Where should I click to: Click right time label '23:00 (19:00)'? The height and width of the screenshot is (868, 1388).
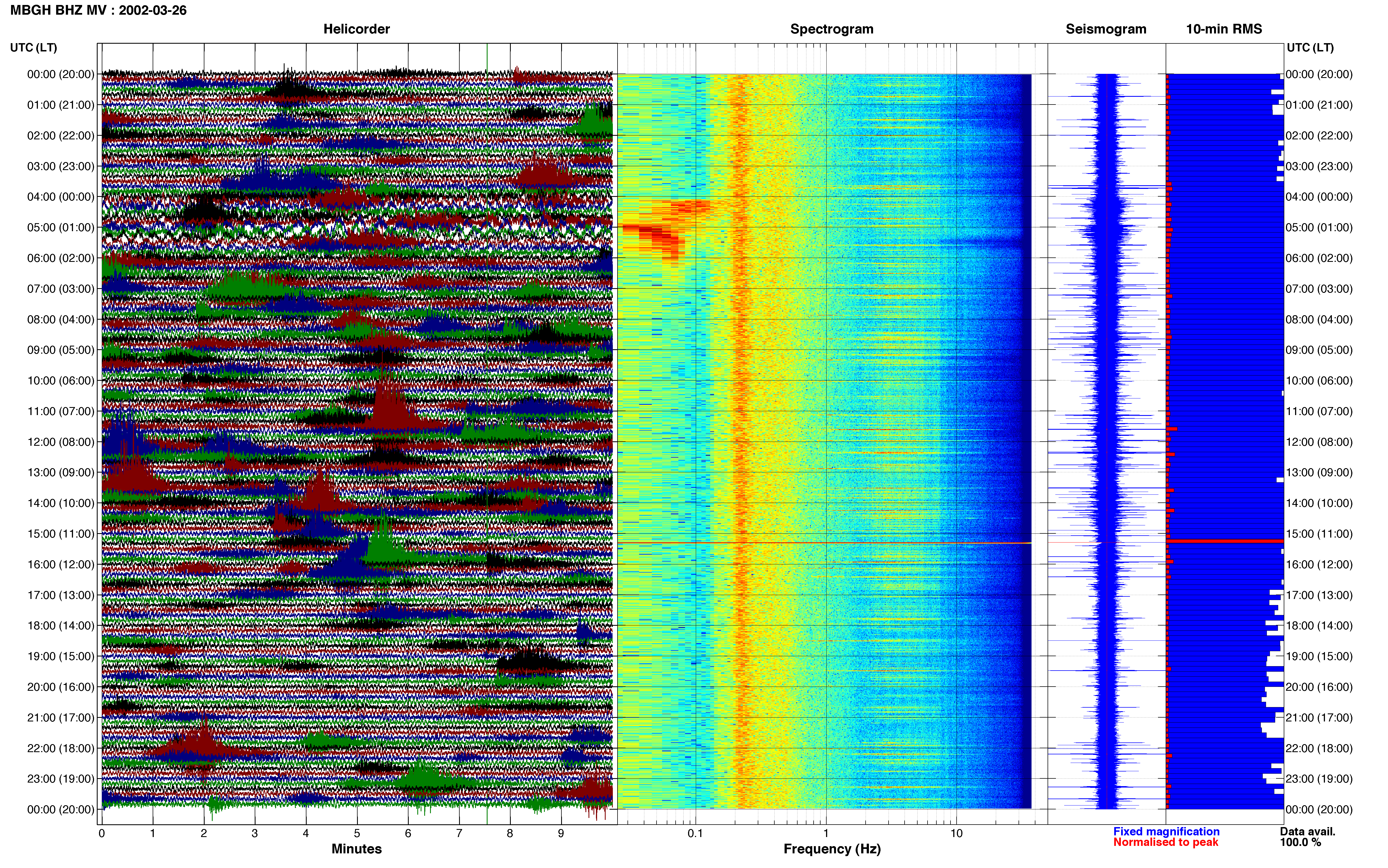(x=1319, y=779)
